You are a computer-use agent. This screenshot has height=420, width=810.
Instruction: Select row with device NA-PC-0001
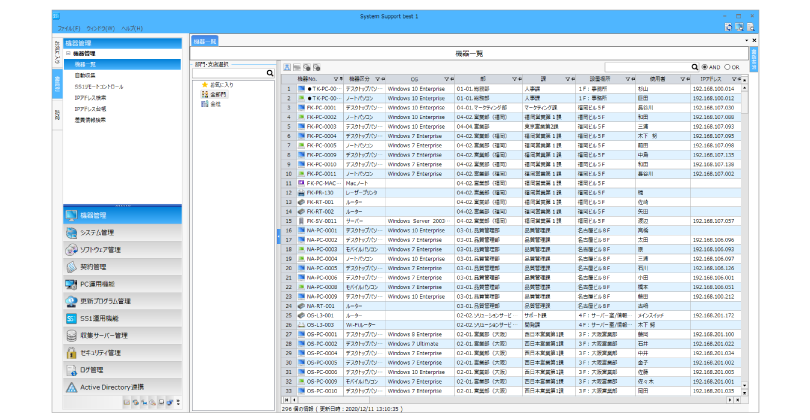pyautogui.click(x=511, y=230)
